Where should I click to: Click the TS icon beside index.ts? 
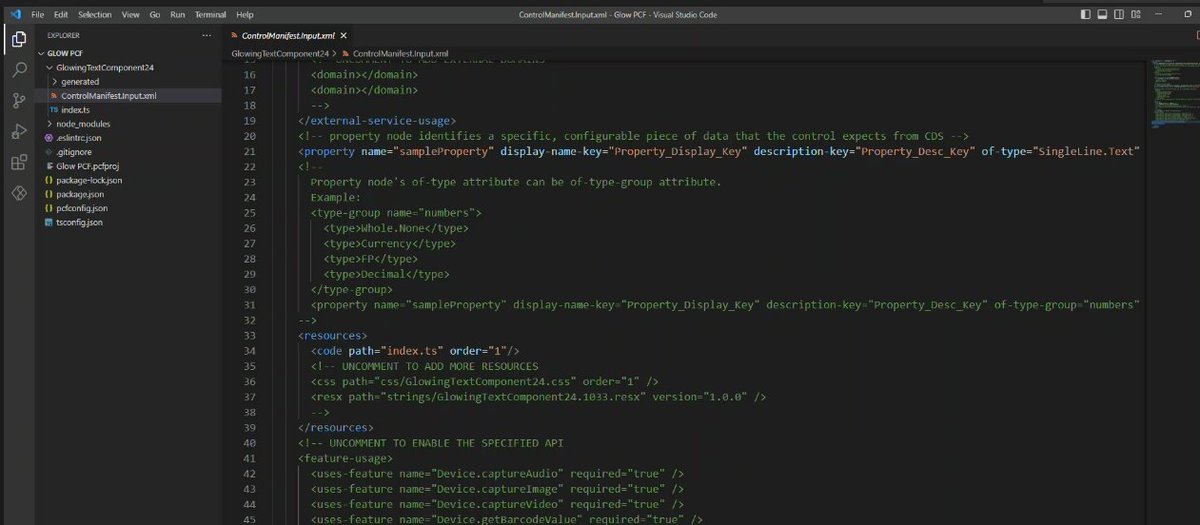tap(53, 109)
